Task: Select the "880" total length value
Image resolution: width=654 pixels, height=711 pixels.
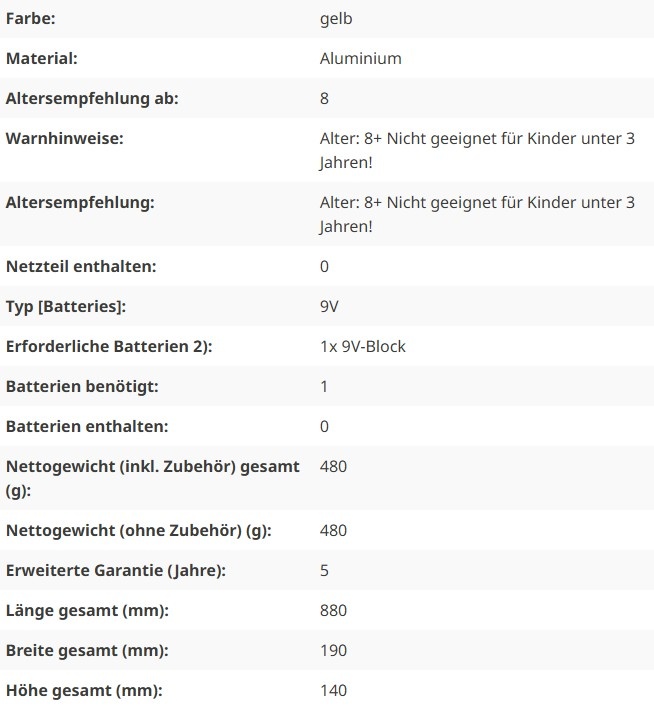Action: click(333, 610)
